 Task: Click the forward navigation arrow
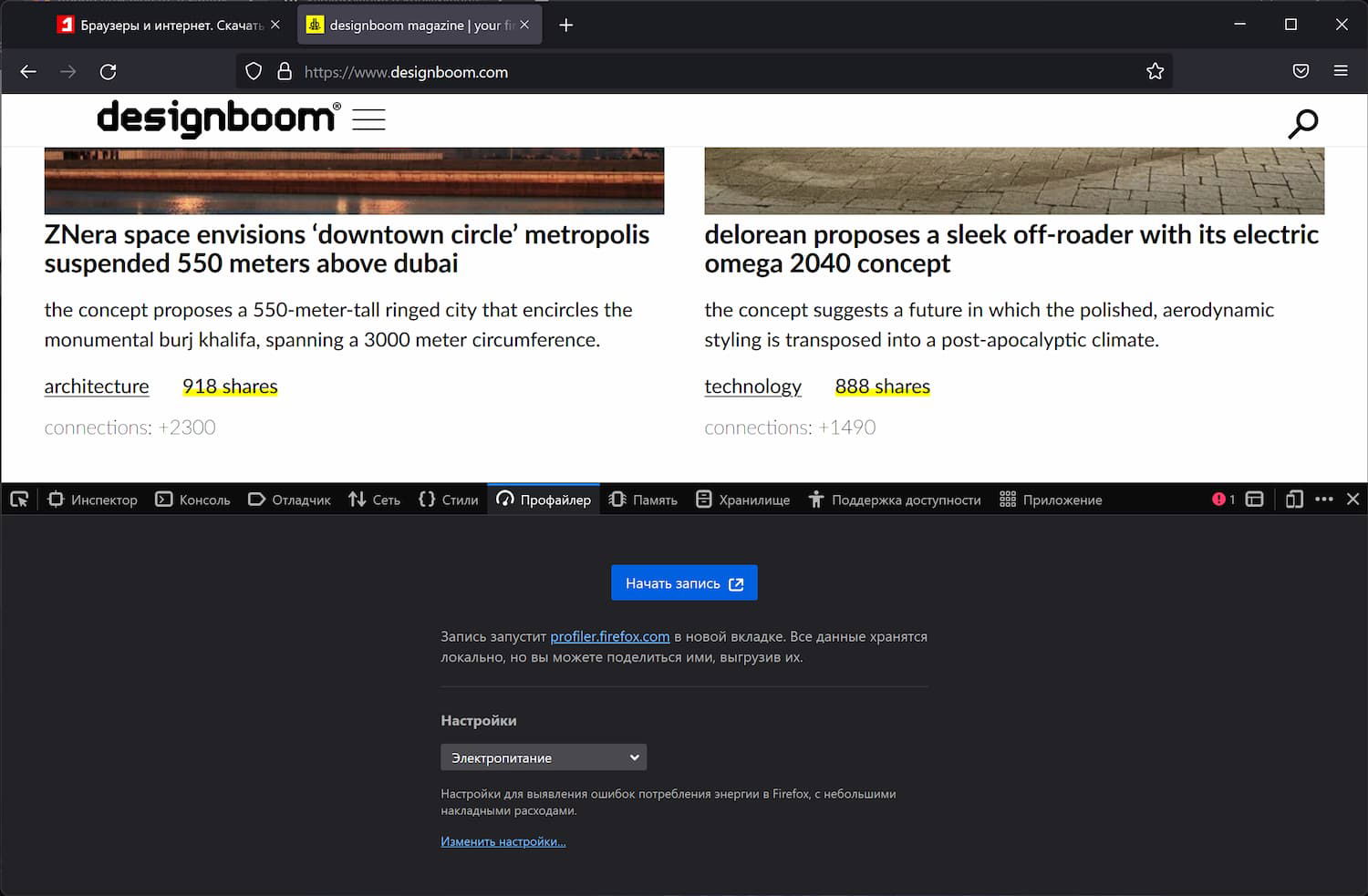click(x=68, y=71)
